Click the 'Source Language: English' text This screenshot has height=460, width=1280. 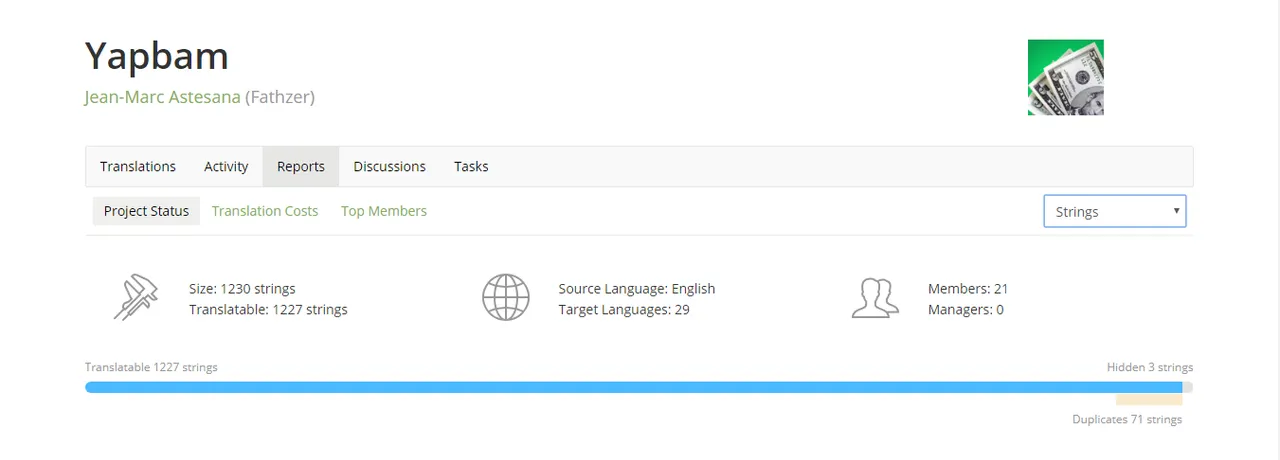click(637, 289)
